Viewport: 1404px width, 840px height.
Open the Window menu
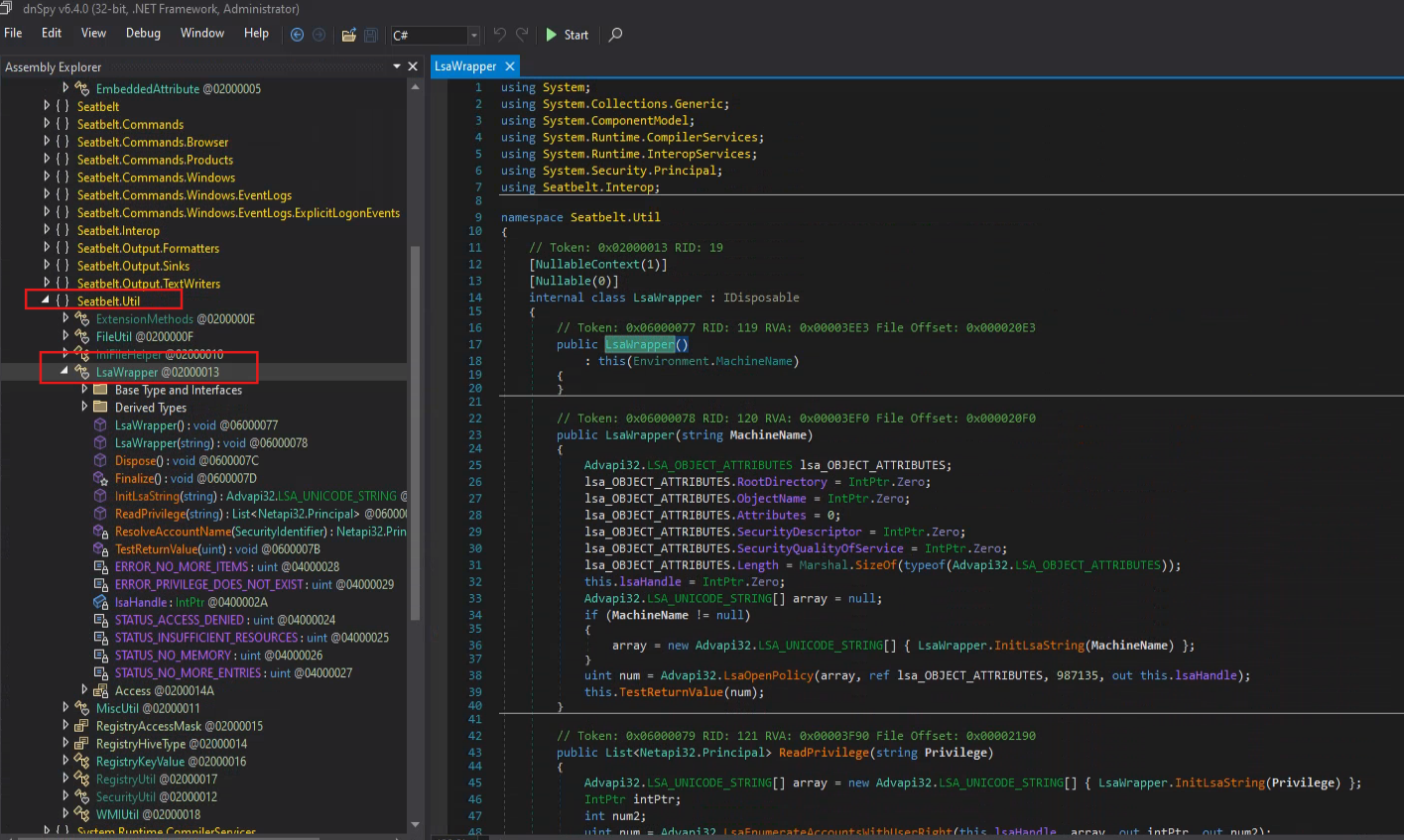202,33
